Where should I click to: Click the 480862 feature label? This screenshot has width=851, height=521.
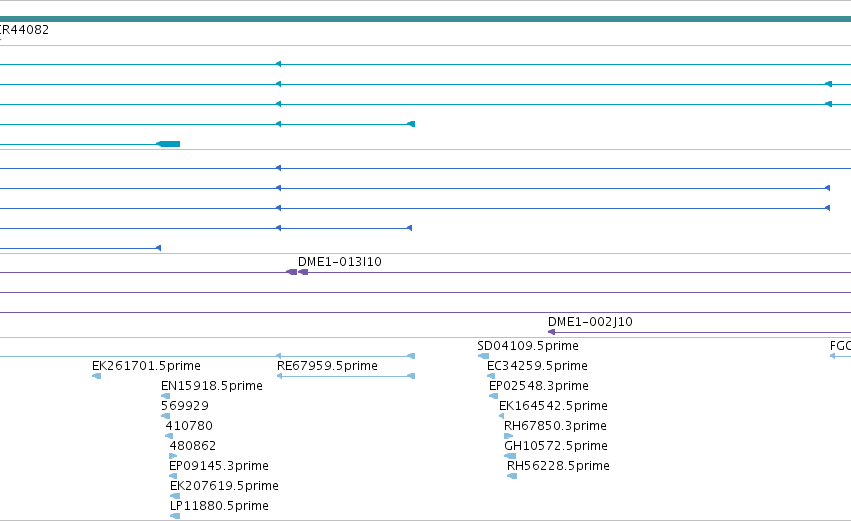[193, 446]
